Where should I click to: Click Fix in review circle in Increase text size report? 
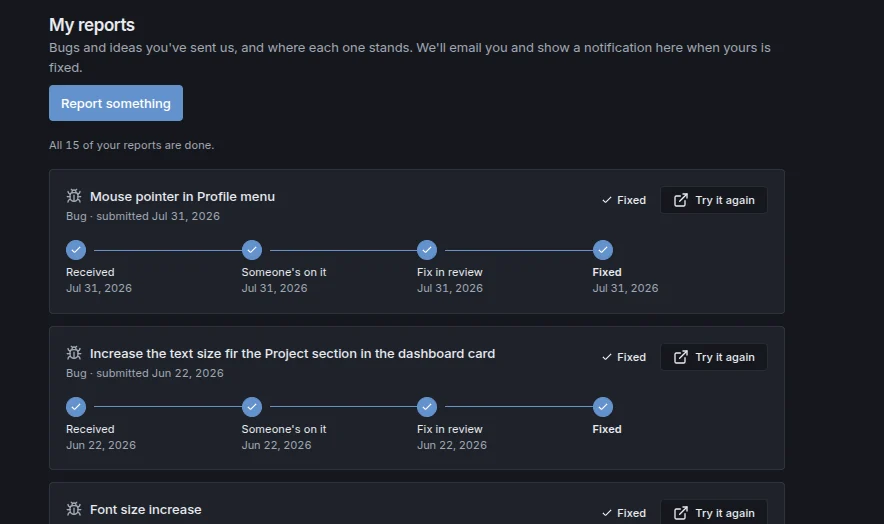427,407
